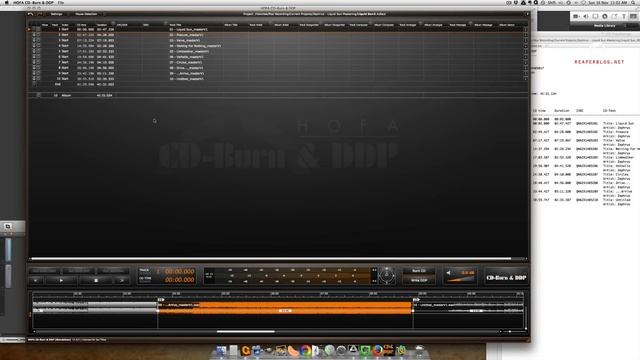Open the text properties T icon in right window
This screenshot has height=360, width=640.
point(624,16)
